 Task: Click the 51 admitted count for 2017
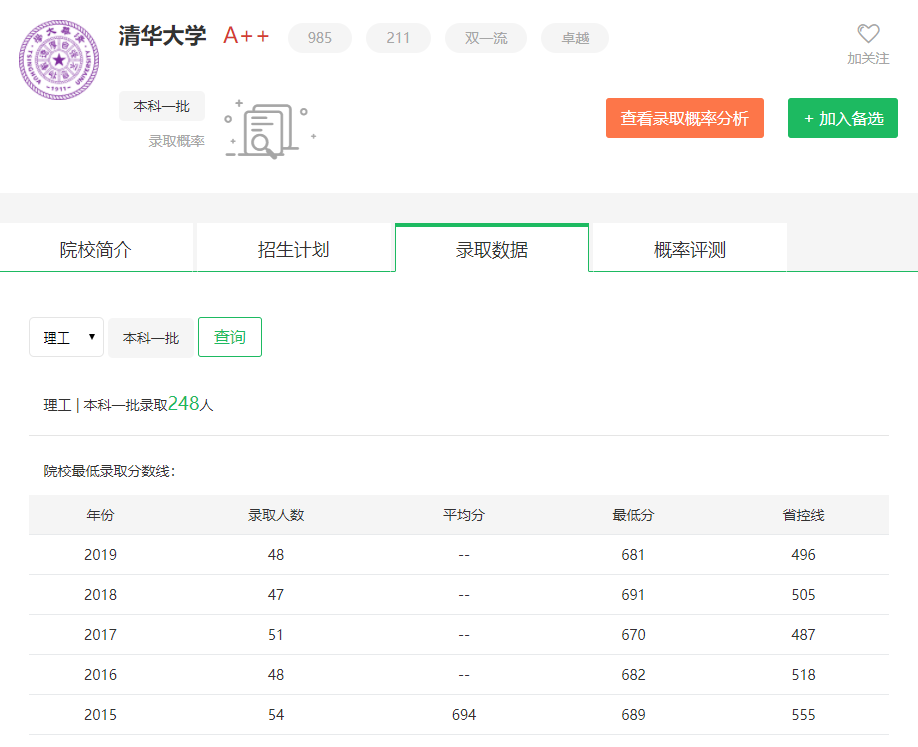tap(276, 635)
